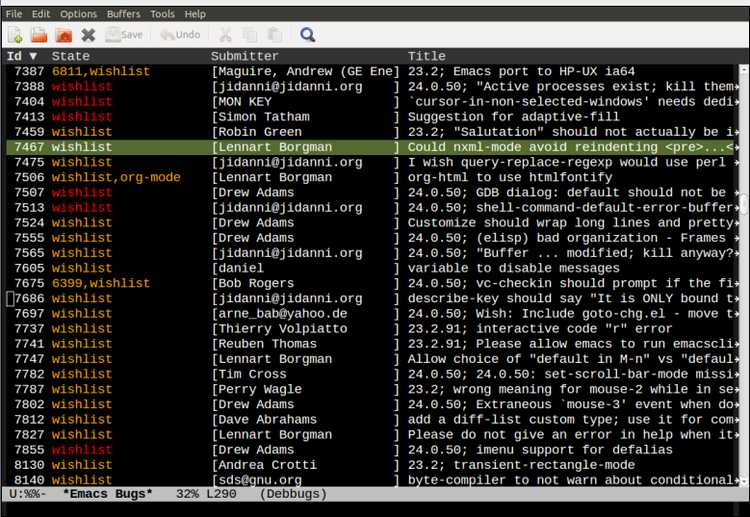
Task: Click the *Emacs Bugs* buffer name in mode line
Action: point(108,494)
